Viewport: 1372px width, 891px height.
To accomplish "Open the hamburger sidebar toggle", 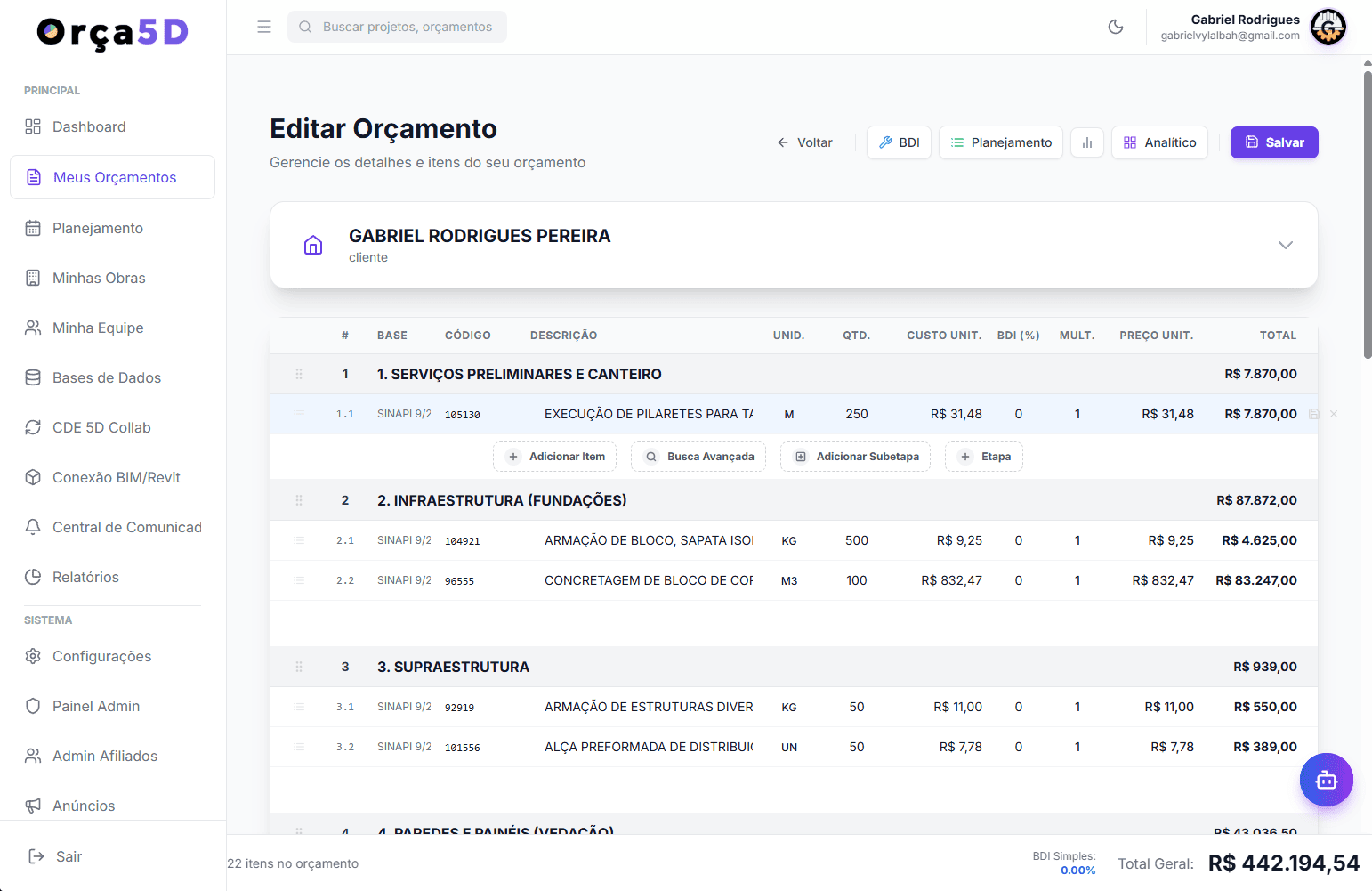I will coord(264,27).
